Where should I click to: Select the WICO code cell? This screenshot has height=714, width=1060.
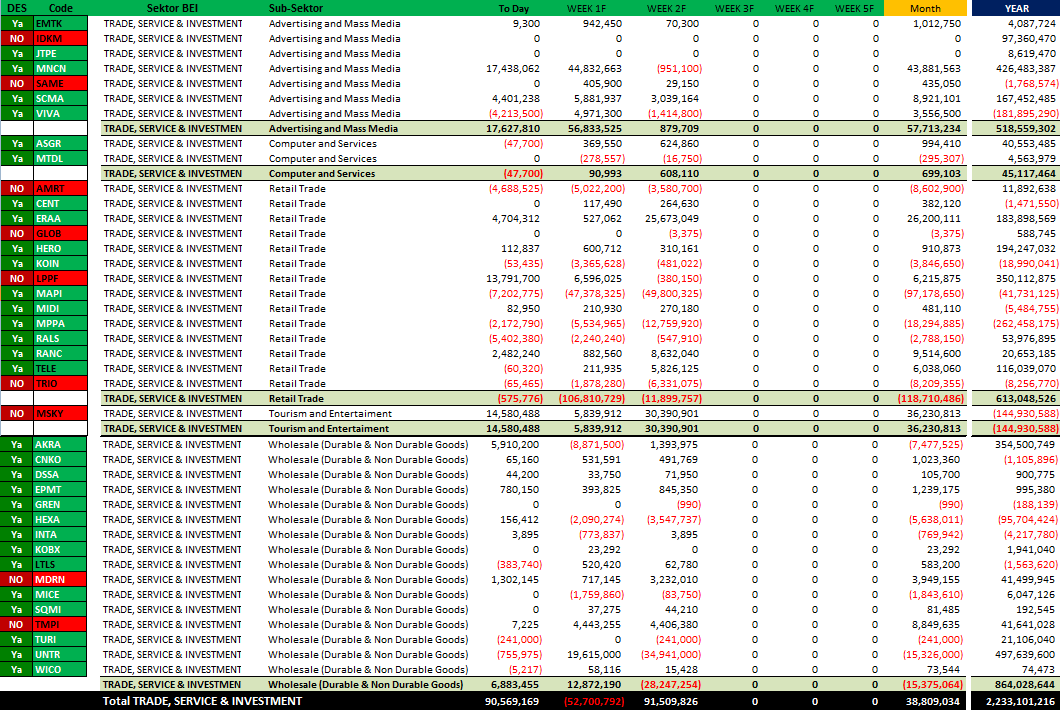coord(60,669)
